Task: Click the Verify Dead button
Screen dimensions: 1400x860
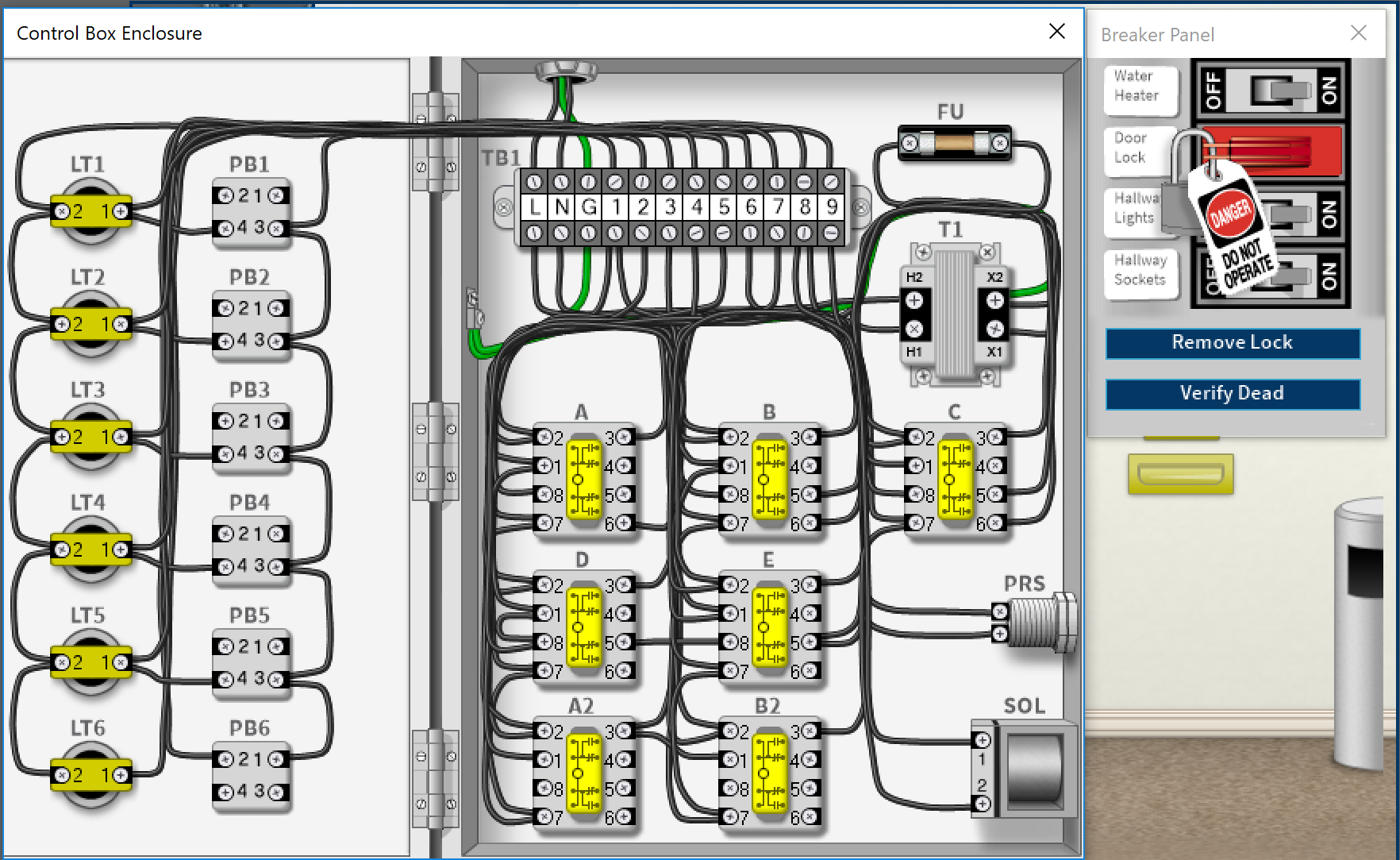Action: 1232,393
